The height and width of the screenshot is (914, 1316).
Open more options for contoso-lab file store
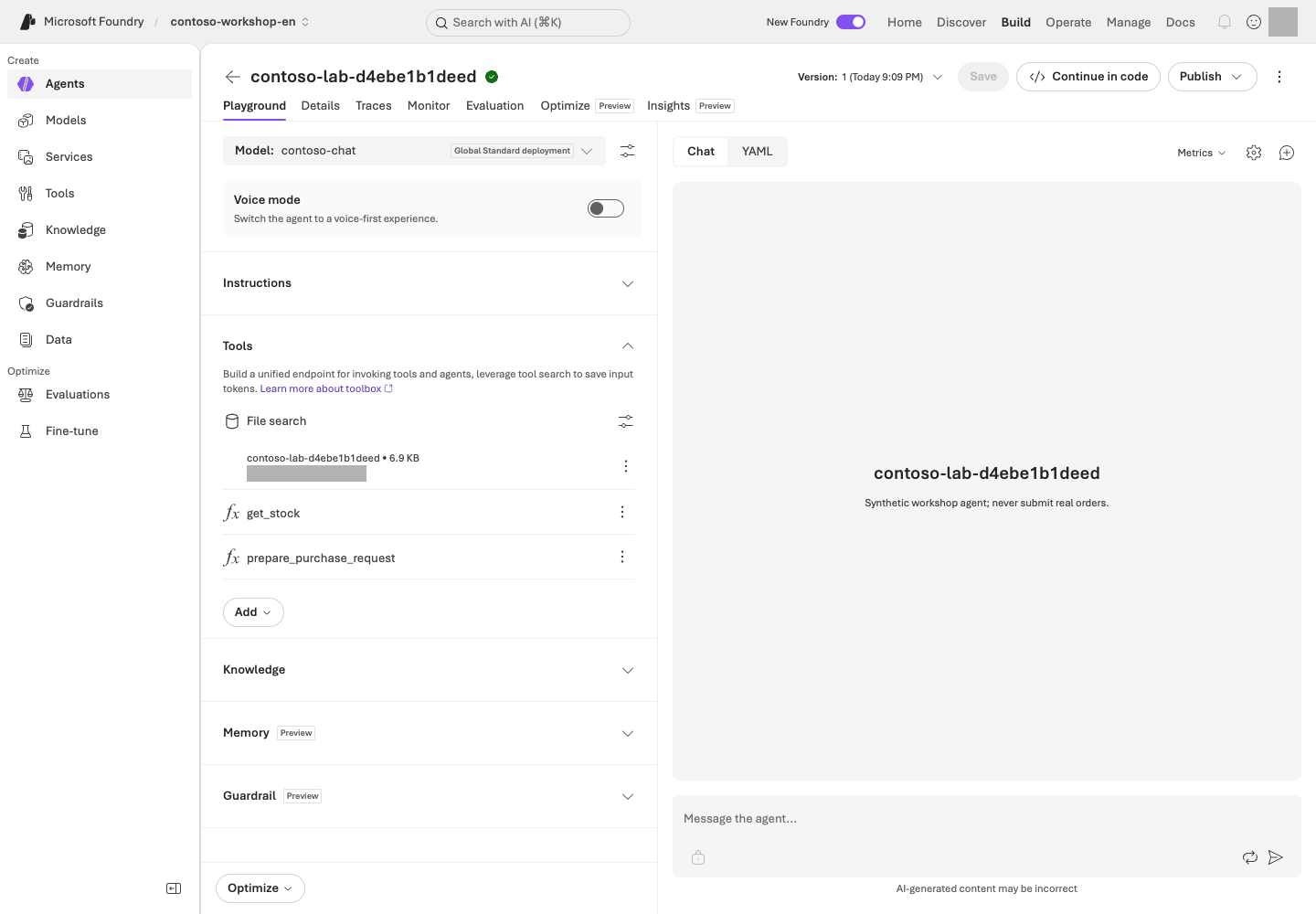[626, 466]
